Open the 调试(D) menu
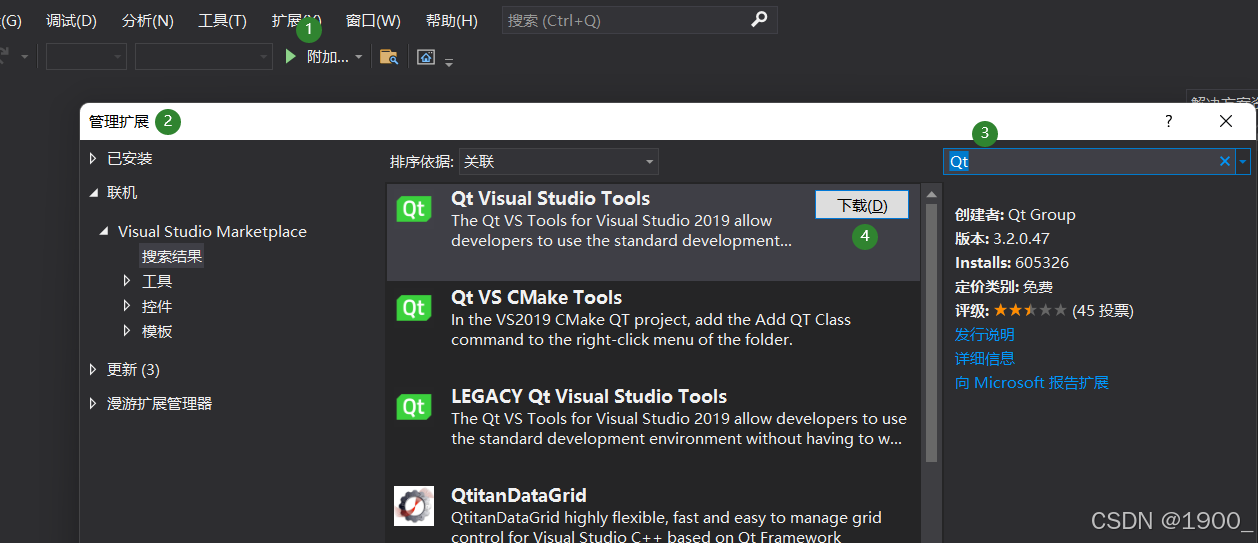 [71, 20]
